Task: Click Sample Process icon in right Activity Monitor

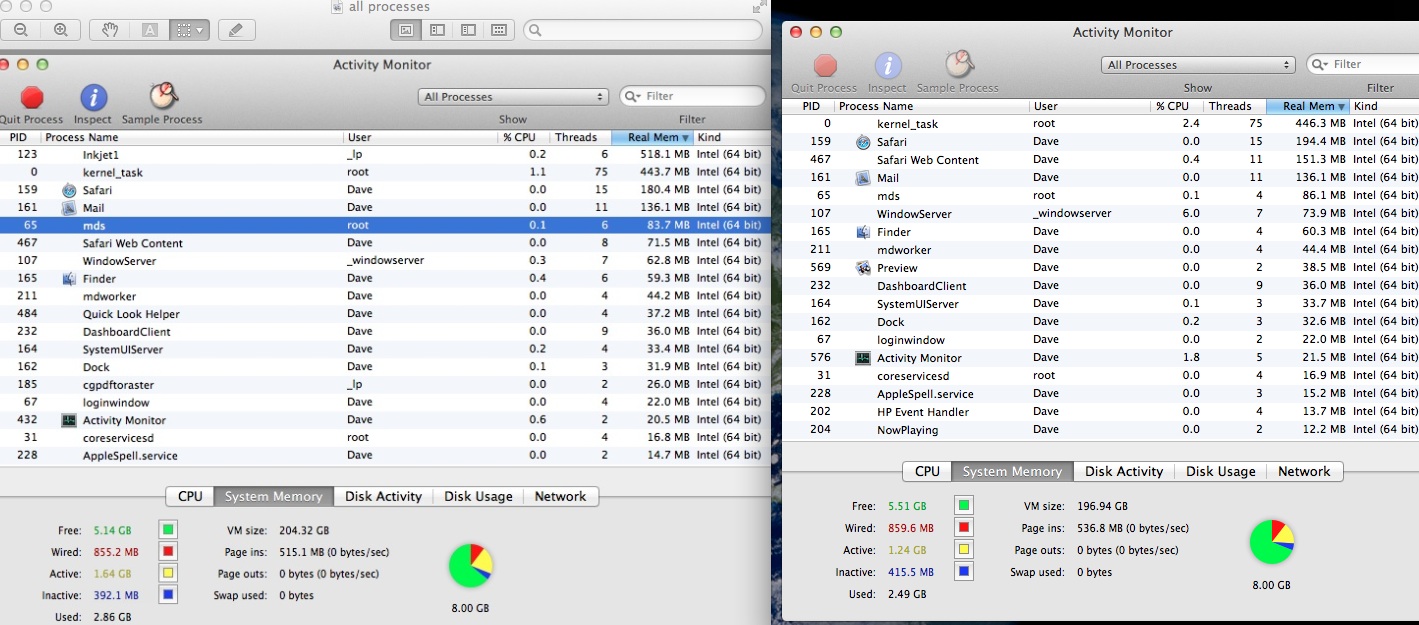Action: pyautogui.click(x=959, y=66)
